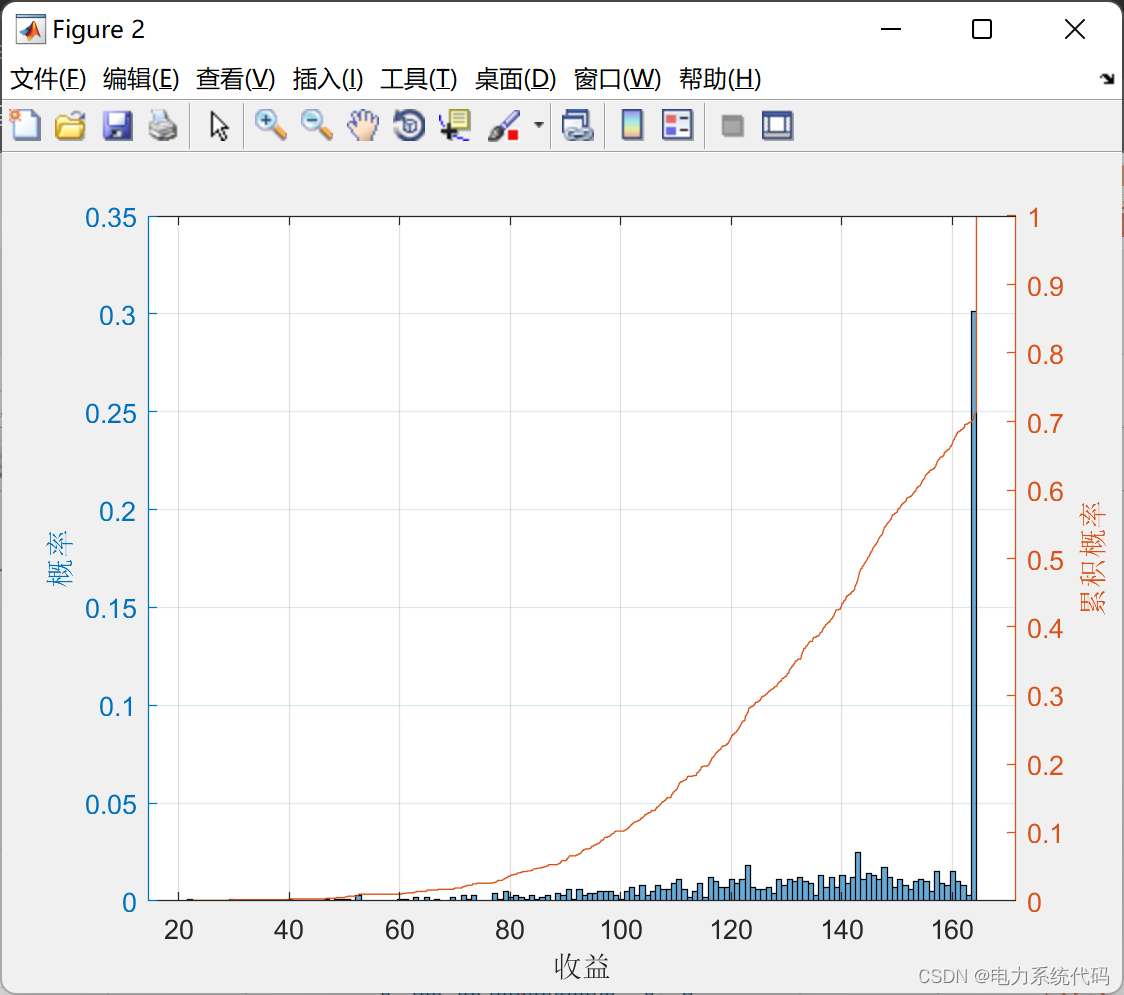Click the New Figure toolbar icon

(x=25, y=125)
